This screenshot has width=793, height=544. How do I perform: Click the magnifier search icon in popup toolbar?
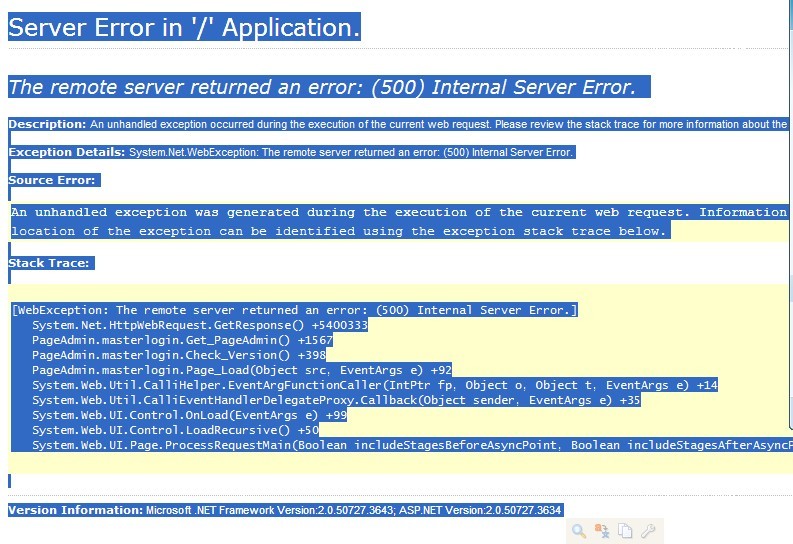coord(579,531)
